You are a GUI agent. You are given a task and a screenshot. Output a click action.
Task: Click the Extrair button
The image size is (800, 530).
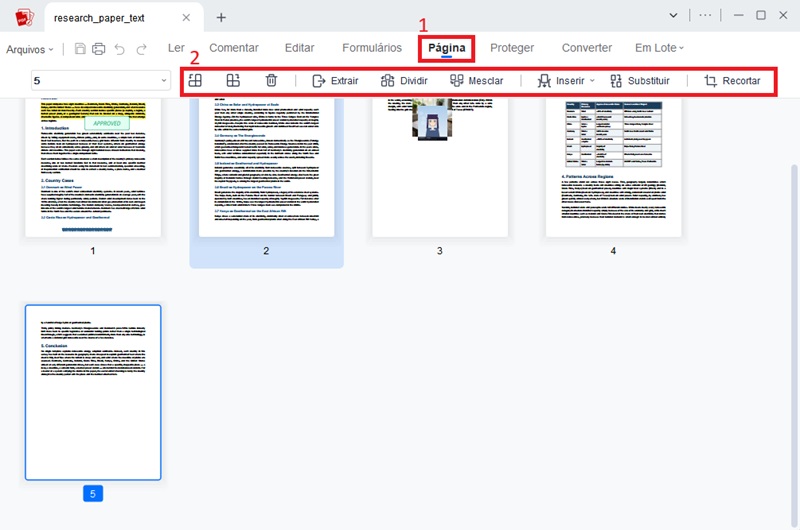(335, 81)
